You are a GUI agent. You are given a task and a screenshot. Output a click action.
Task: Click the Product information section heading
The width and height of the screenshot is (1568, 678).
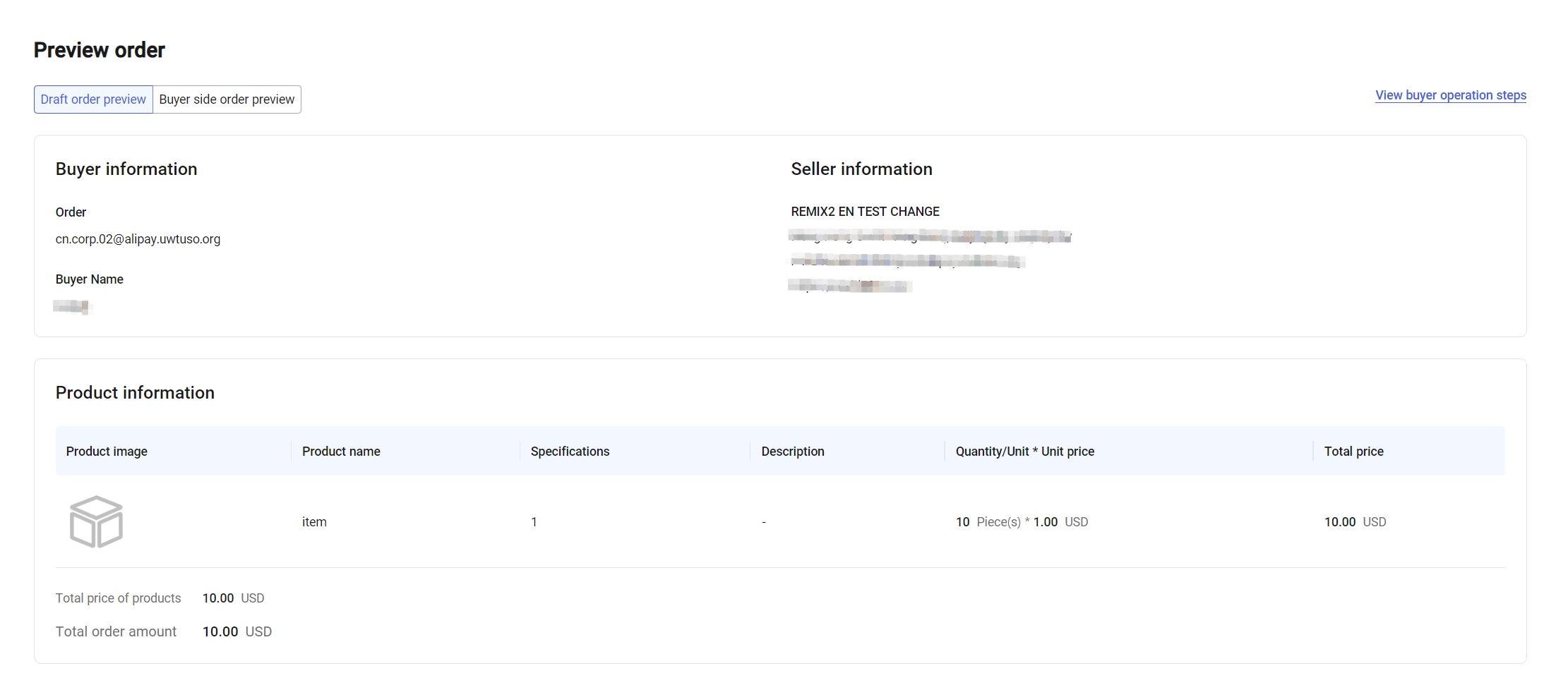click(x=135, y=392)
